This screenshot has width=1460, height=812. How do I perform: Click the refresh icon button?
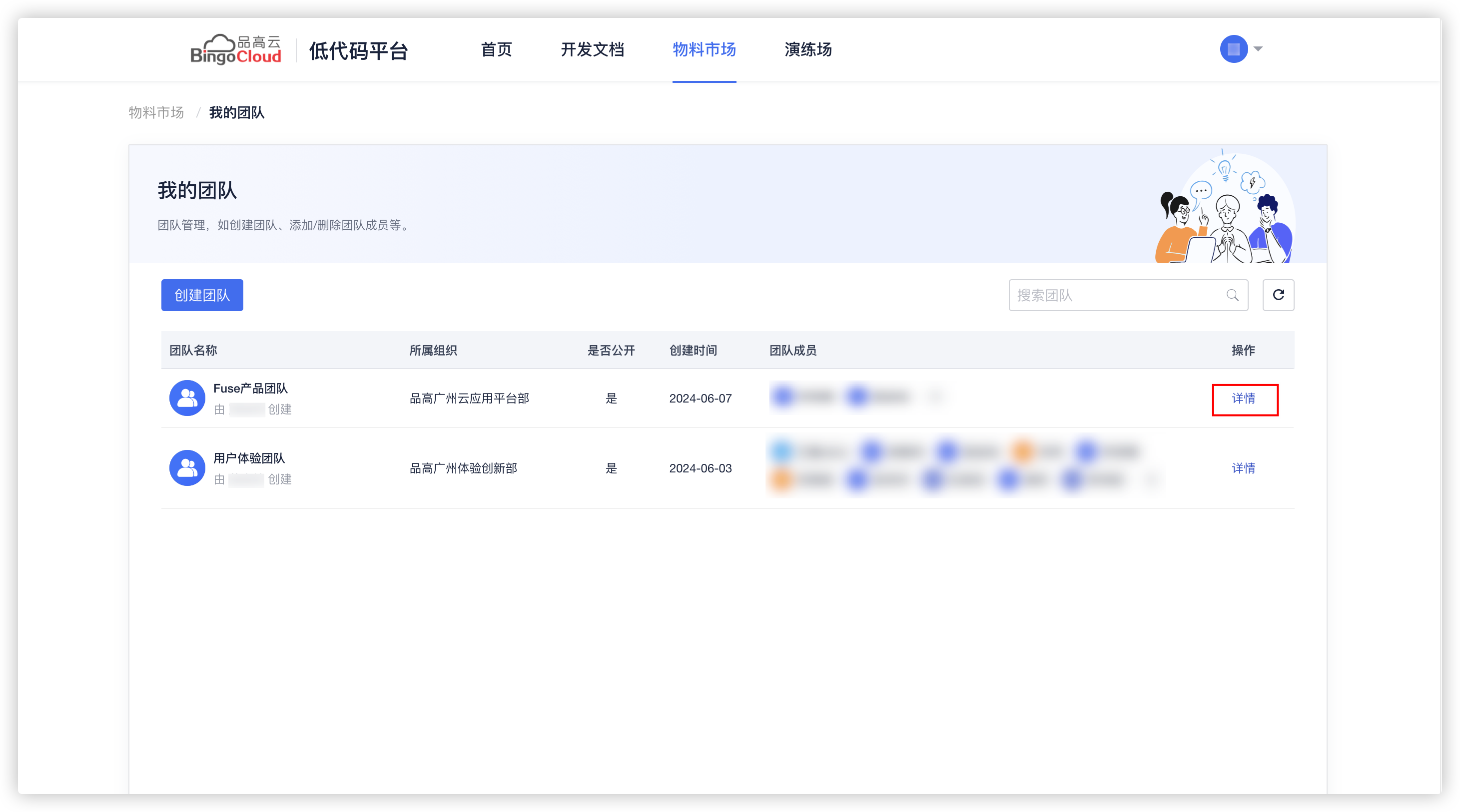(x=1278, y=295)
